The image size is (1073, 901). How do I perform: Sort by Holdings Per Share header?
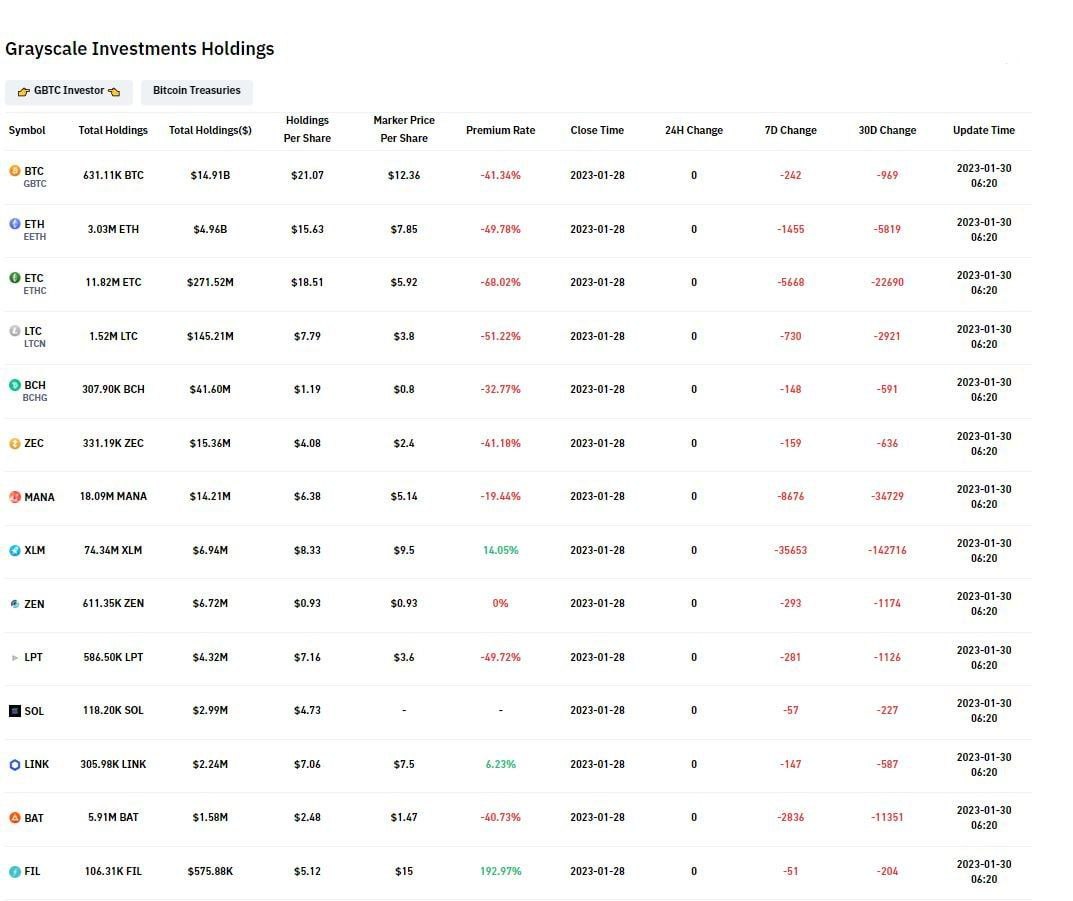point(307,129)
